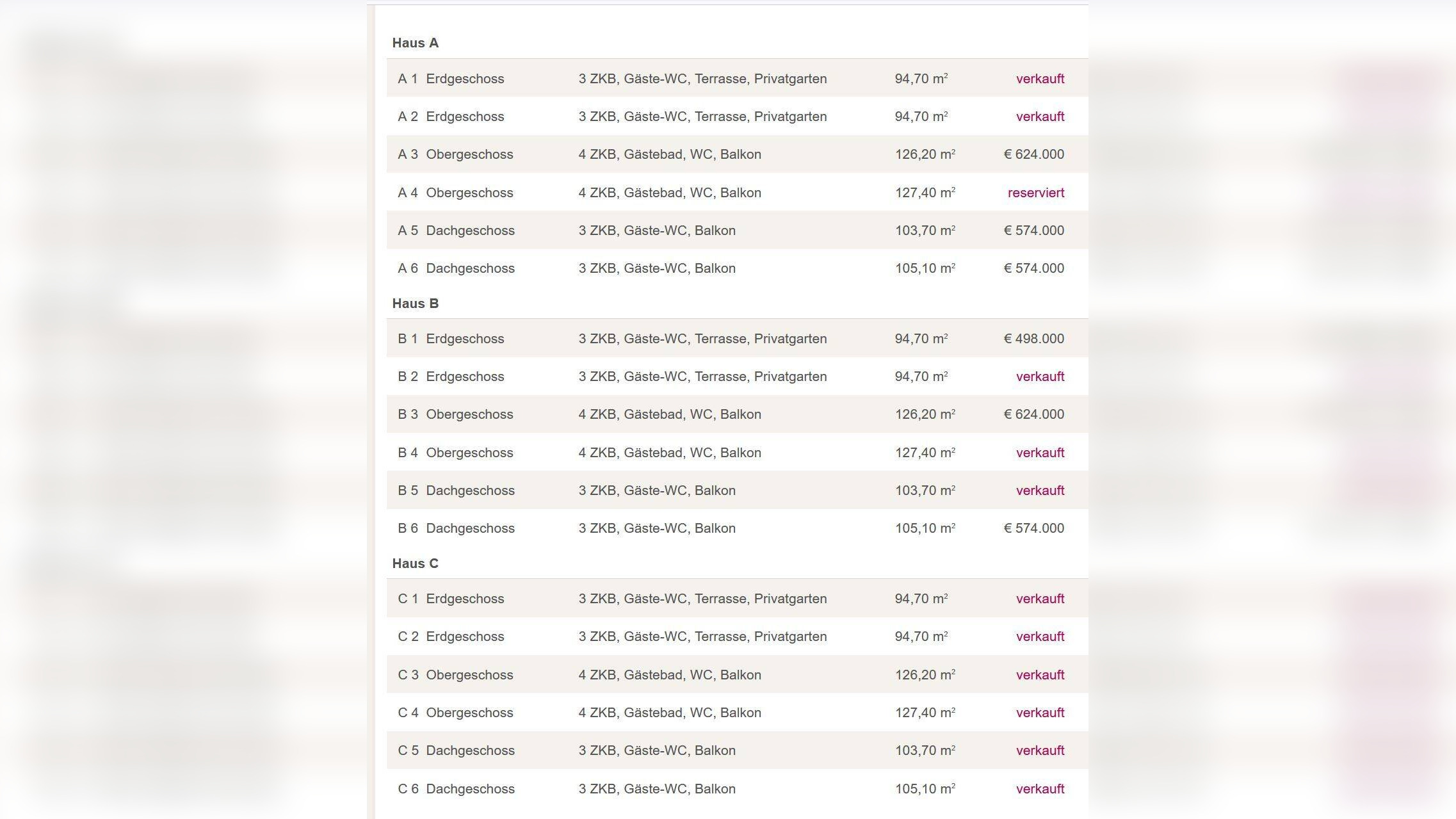Viewport: 1456px width, 819px height.
Task: Click the € 498.000 price for unit B 1
Action: [x=1033, y=339]
